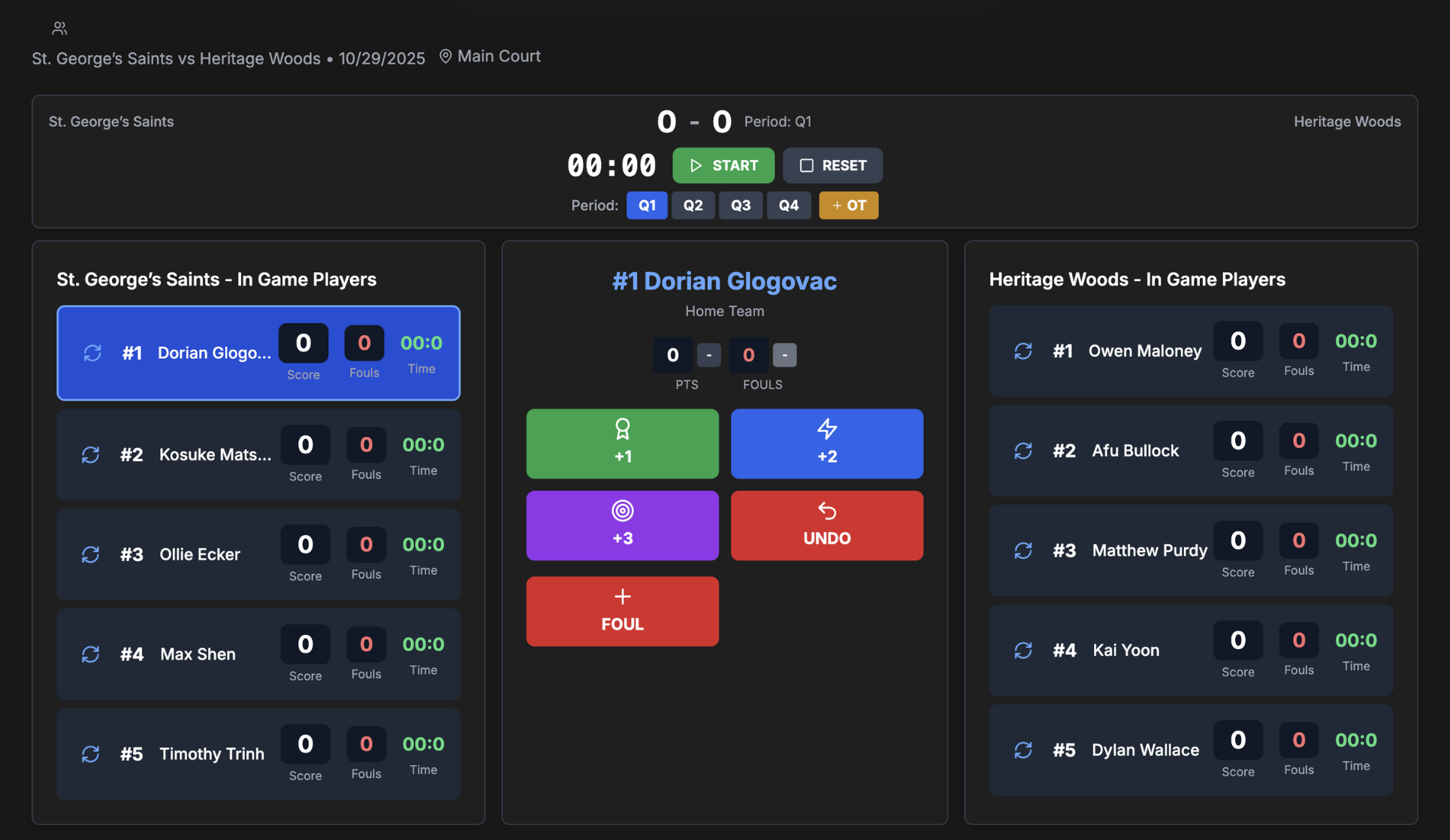The width and height of the screenshot is (1450, 840).
Task: Swap out Dylan Wallace via swap icon
Action: (1023, 750)
